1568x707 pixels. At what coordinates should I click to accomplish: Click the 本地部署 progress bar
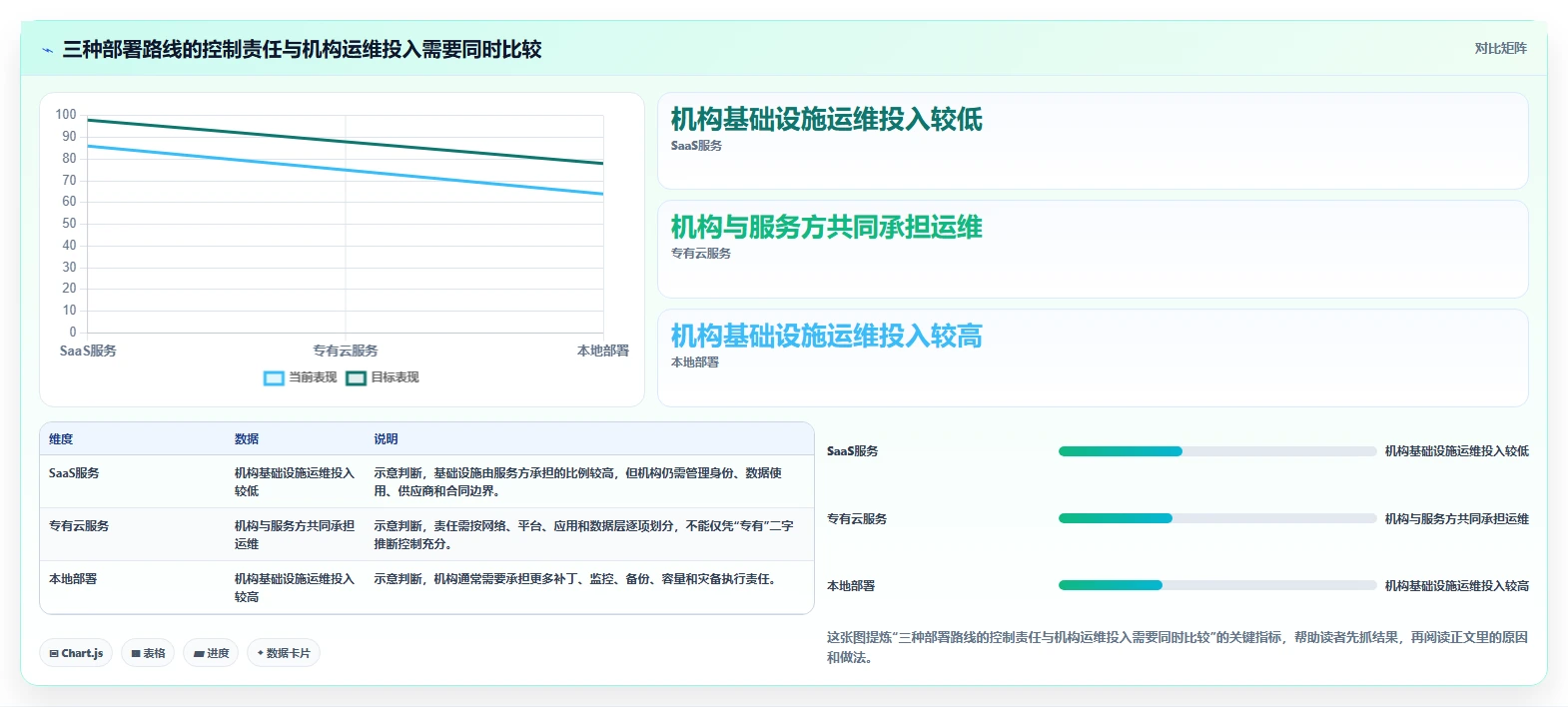point(1217,585)
